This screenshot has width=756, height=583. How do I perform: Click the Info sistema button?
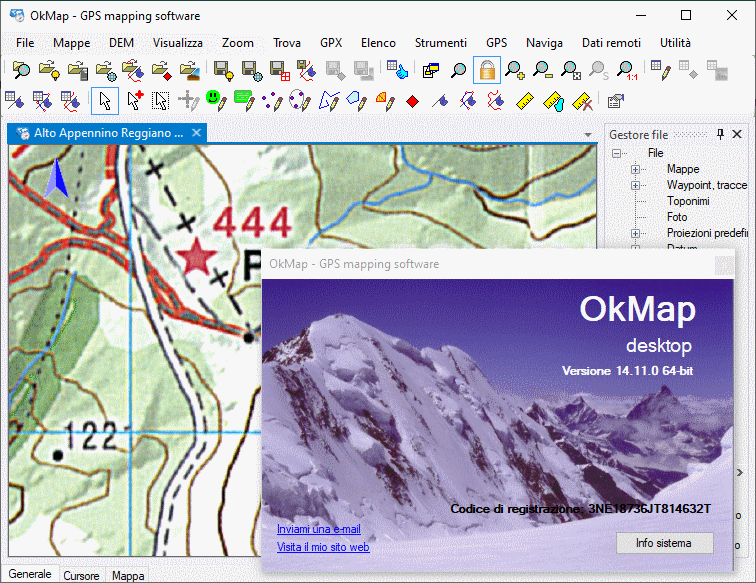tap(664, 543)
